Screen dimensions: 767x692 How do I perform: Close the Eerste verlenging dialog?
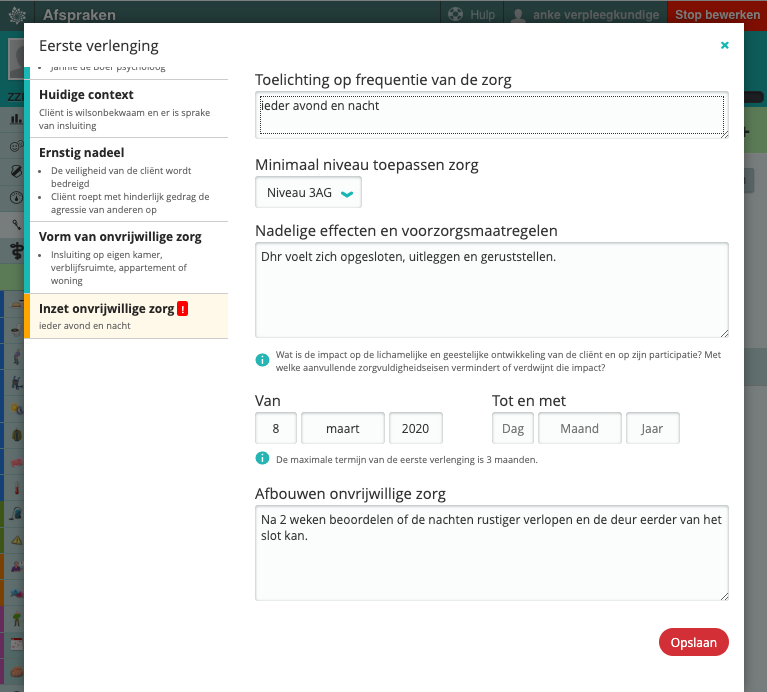[x=724, y=45]
